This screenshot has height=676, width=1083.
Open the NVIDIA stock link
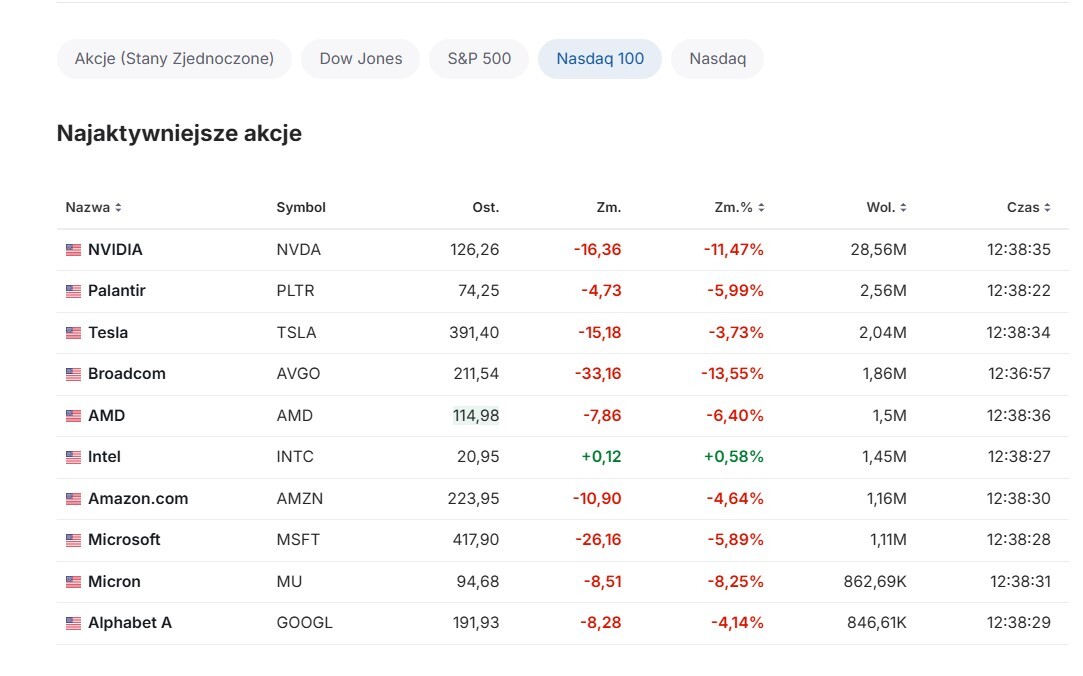coord(115,250)
